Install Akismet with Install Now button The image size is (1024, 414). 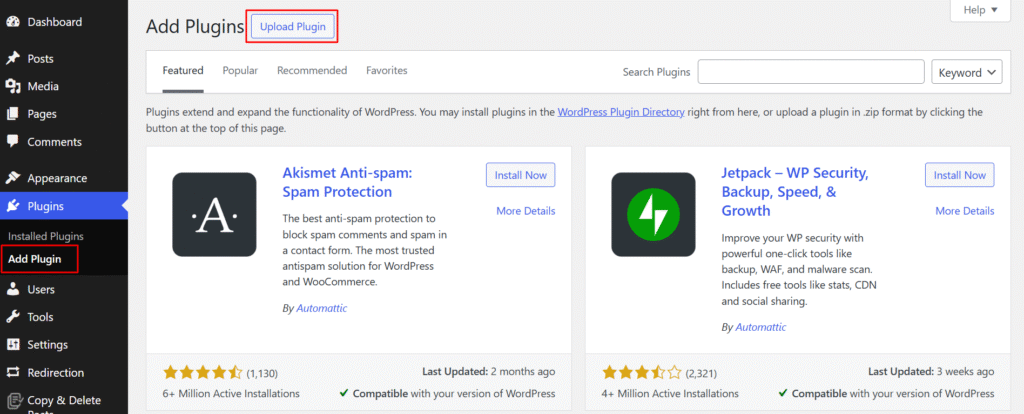[x=520, y=175]
